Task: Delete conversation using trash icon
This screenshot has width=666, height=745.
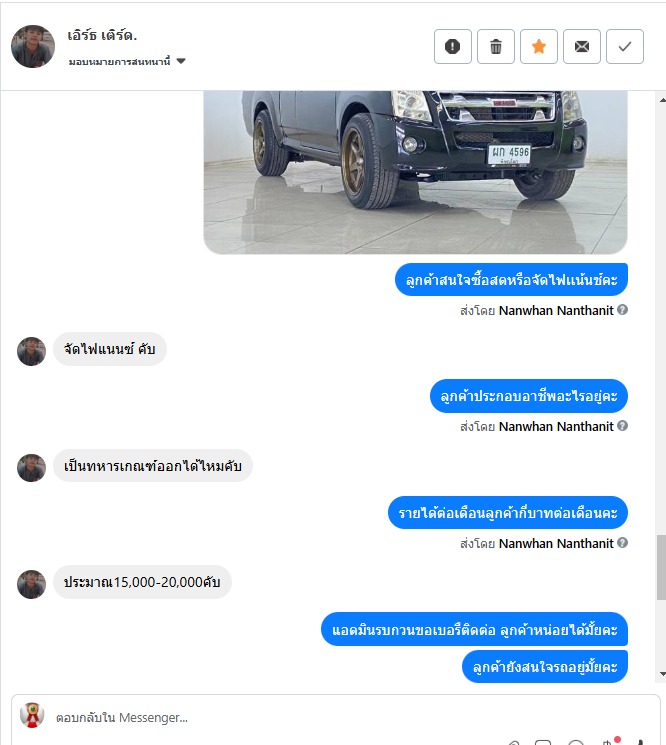Action: (x=495, y=47)
